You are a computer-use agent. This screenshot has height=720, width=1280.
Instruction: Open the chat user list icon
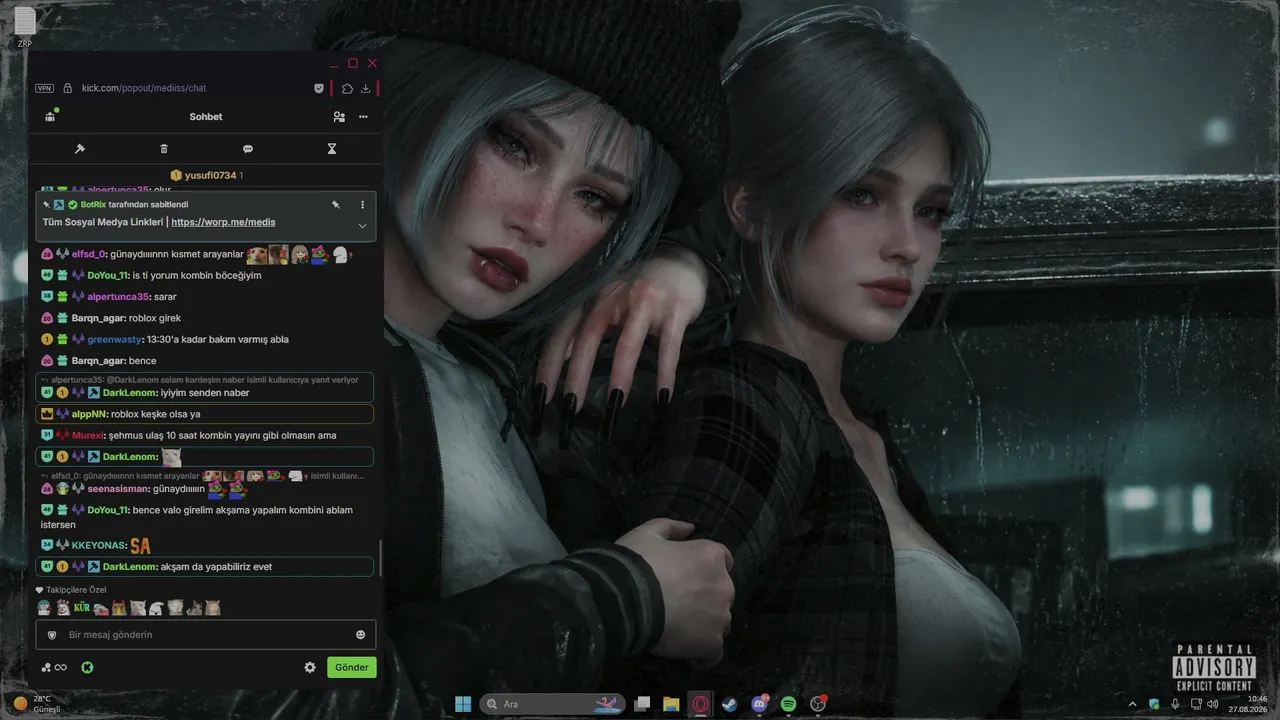point(339,117)
